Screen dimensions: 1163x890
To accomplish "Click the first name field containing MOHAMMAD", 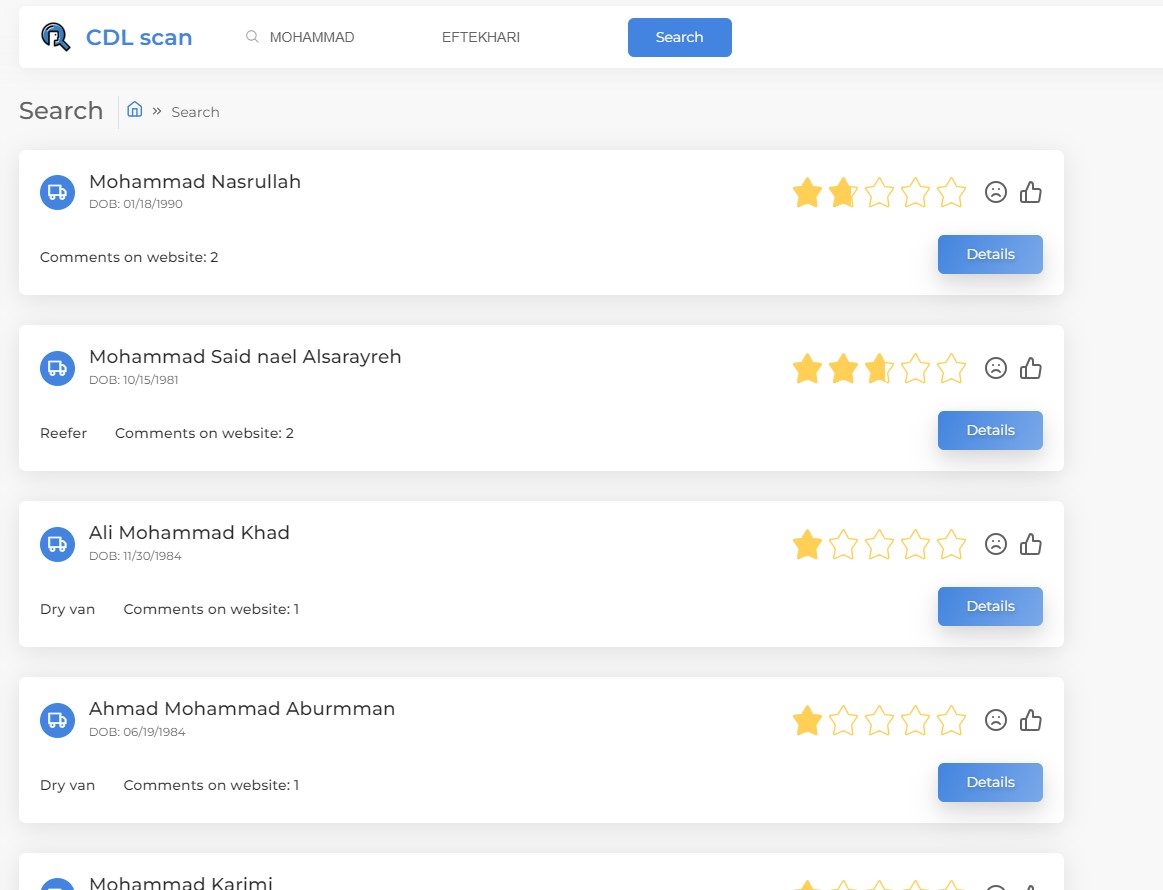I will (330, 37).
